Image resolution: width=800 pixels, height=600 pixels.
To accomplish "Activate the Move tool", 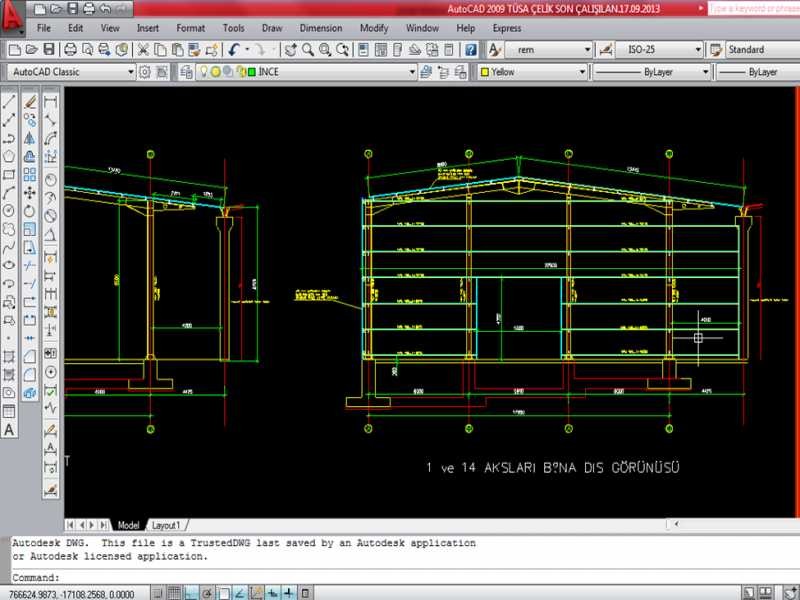I will pos(30,192).
